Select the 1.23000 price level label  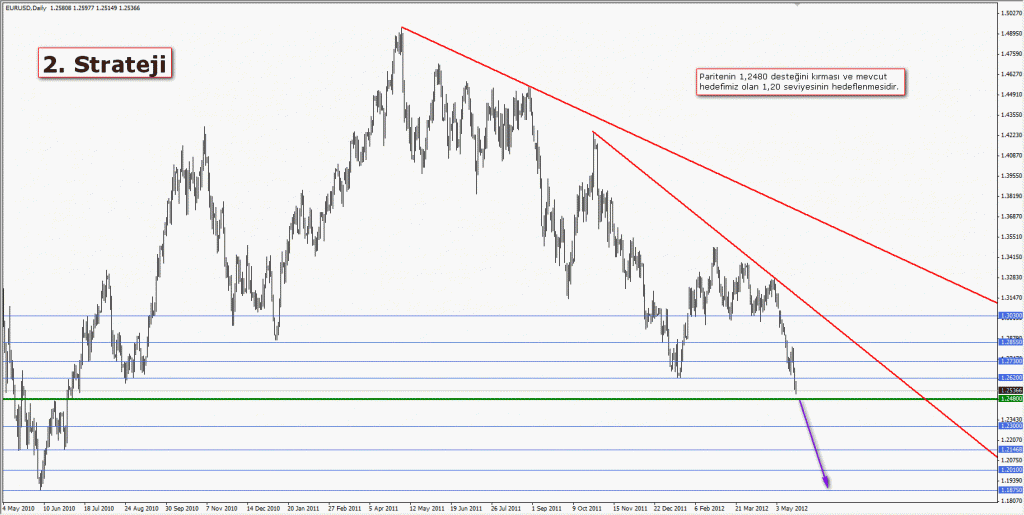coord(1010,427)
